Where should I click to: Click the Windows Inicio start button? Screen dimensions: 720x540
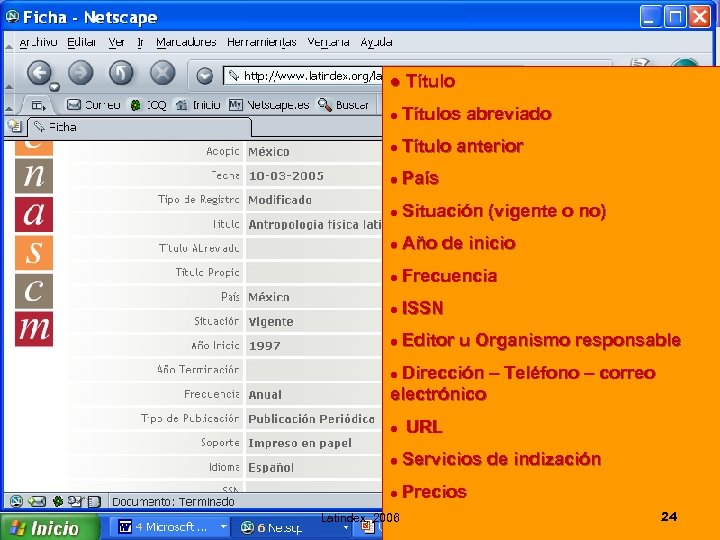[x=50, y=528]
